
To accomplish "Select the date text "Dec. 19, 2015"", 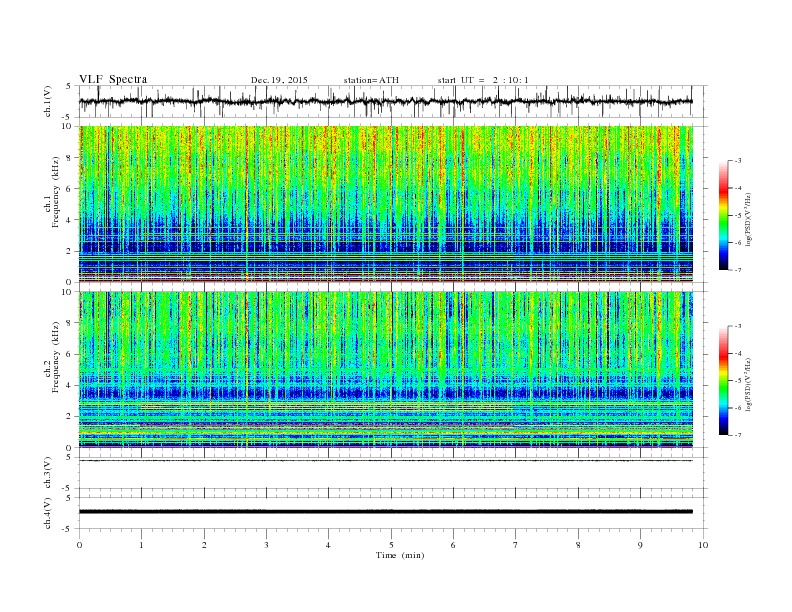I will click(279, 80).
